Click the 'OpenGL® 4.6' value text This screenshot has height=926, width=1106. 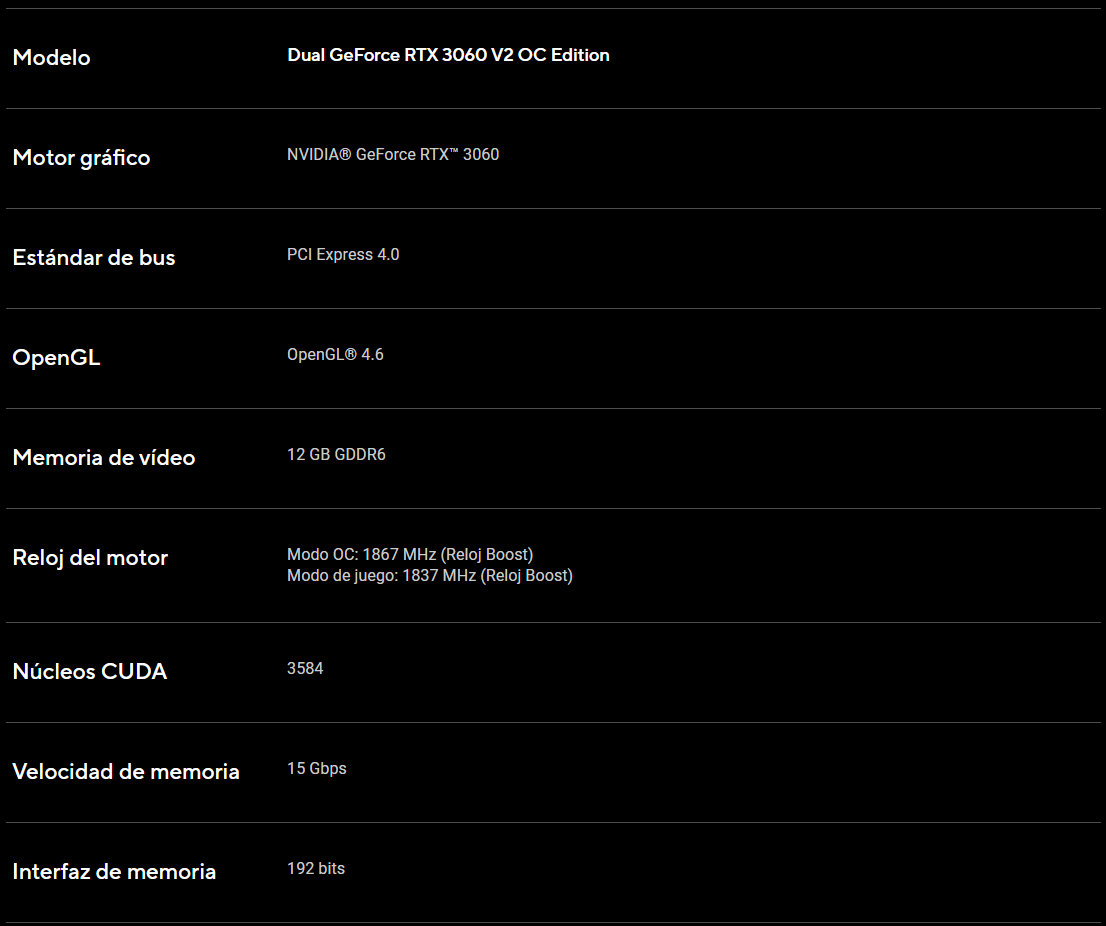pyautogui.click(x=335, y=355)
